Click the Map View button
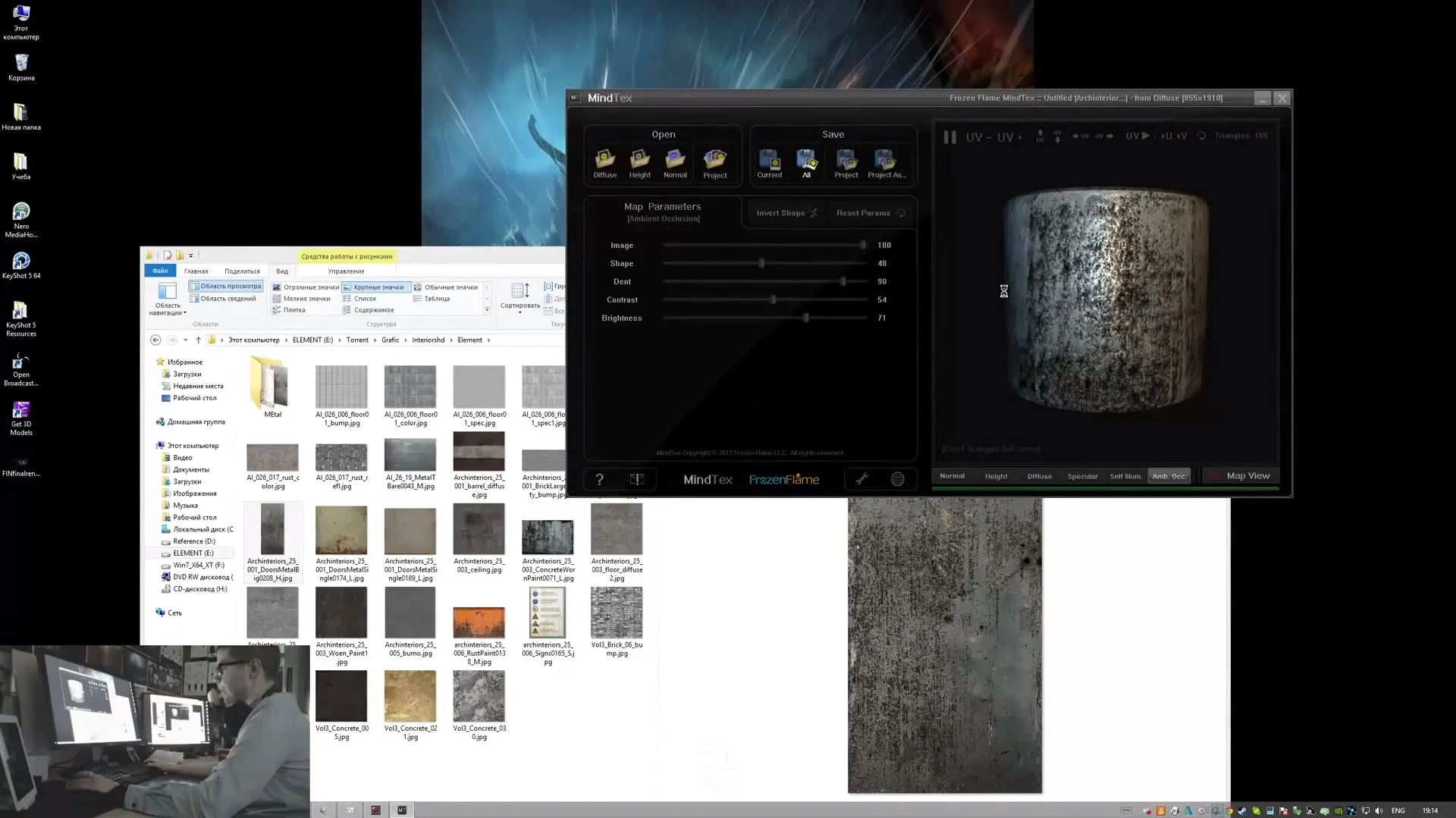The image size is (1456, 818). click(1241, 476)
